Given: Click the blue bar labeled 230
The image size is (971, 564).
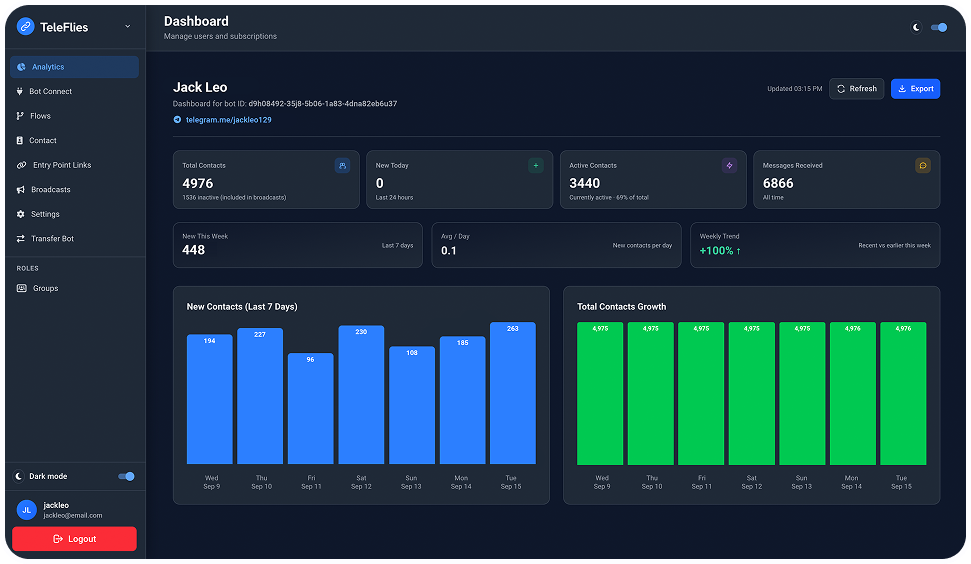Looking at the screenshot, I should (x=361, y=395).
